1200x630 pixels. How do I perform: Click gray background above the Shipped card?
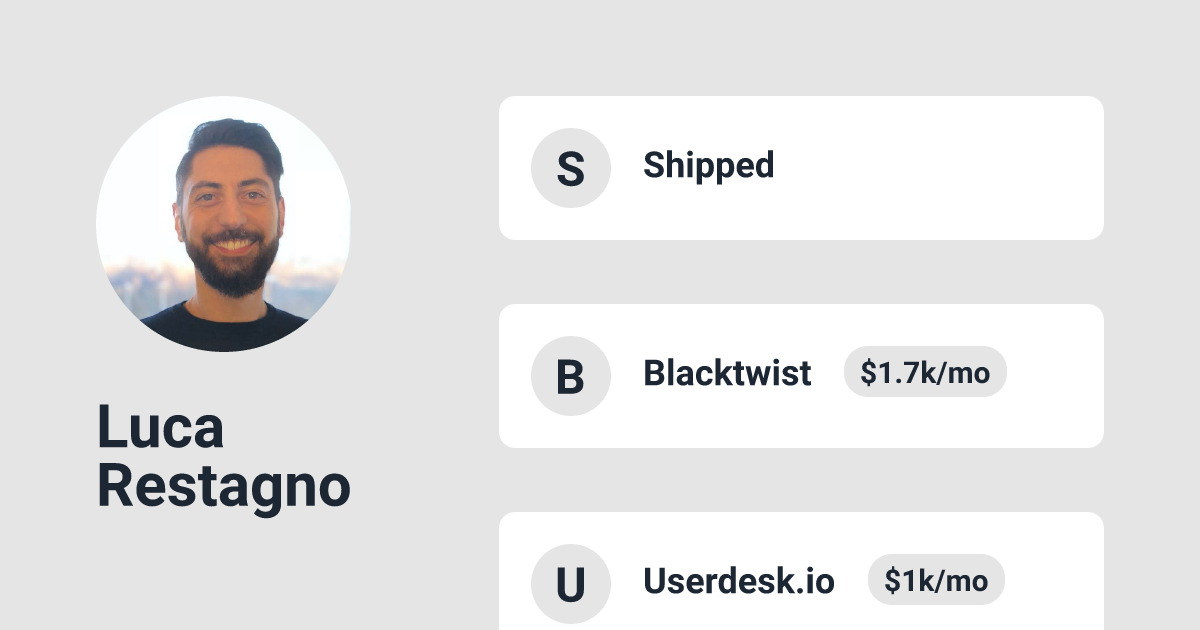800,48
